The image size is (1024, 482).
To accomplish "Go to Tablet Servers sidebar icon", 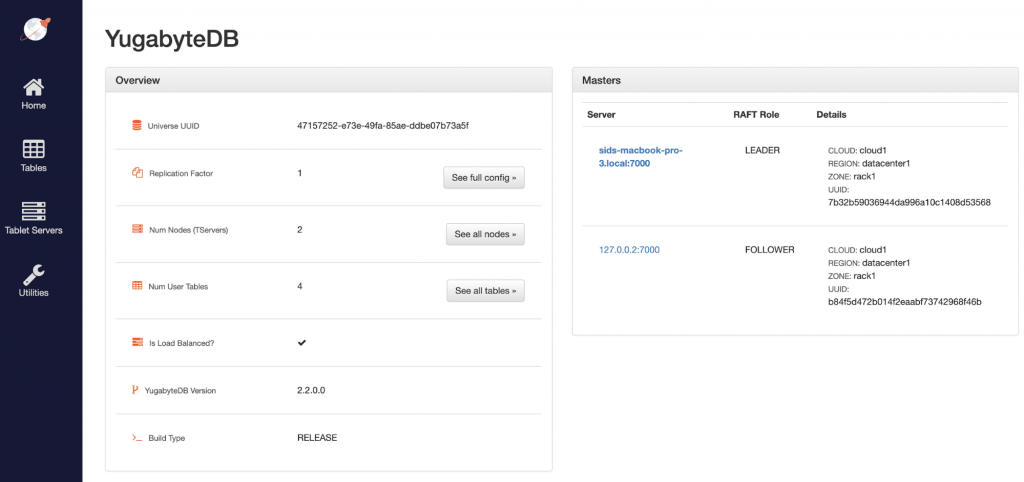I will [x=34, y=212].
